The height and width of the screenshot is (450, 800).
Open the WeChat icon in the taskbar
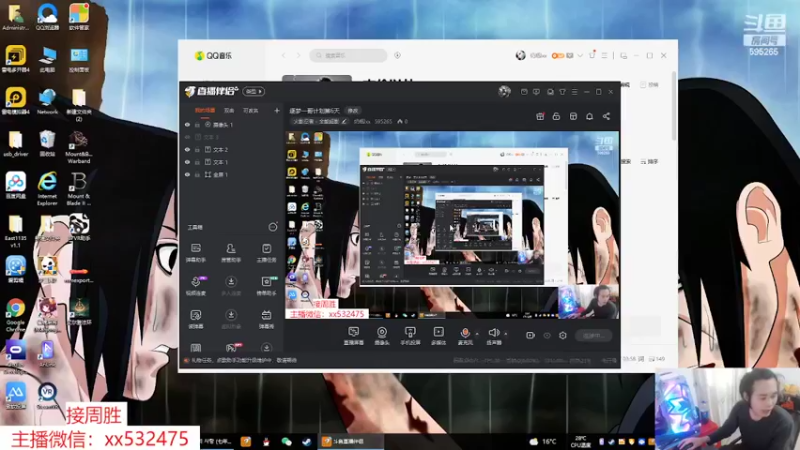pyautogui.click(x=286, y=442)
